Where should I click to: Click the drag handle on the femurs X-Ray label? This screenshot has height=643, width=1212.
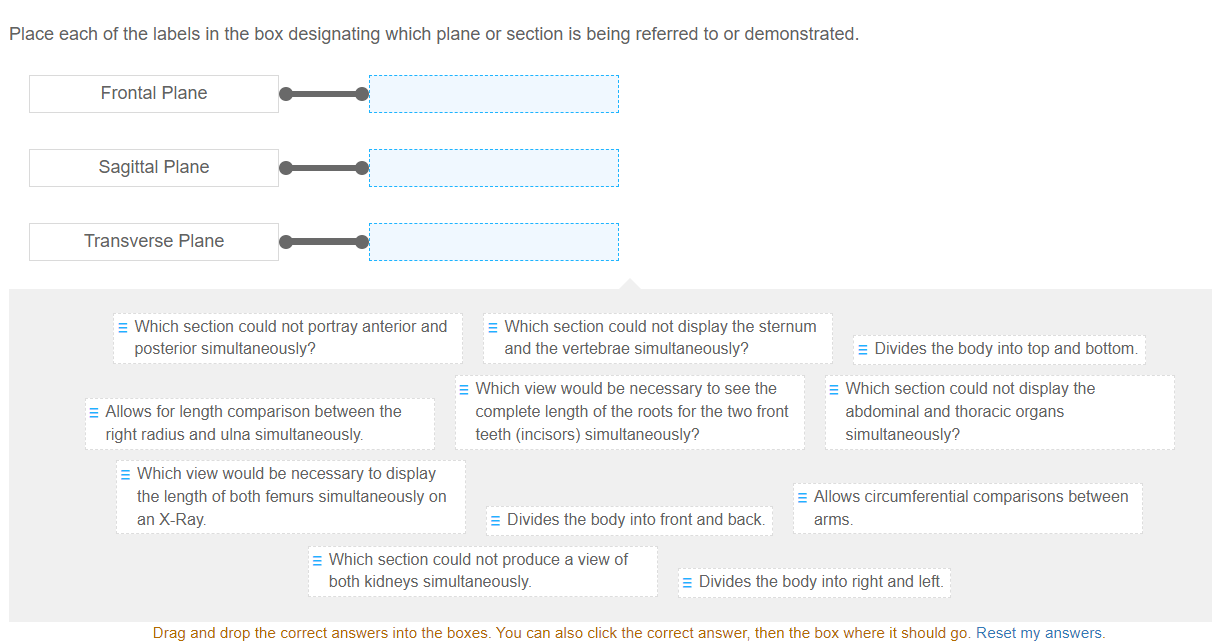coord(125,473)
